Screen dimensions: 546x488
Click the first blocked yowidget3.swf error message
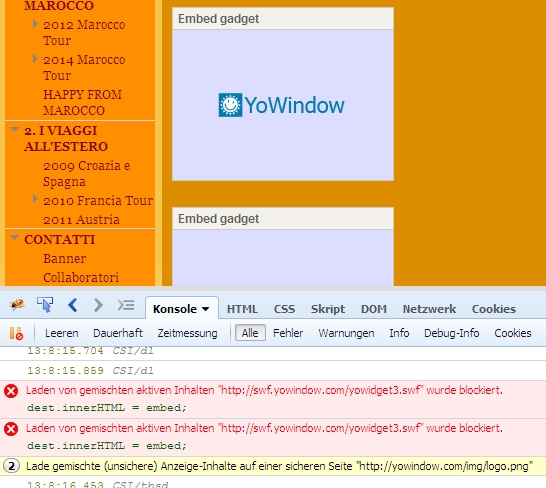[x=264, y=390]
